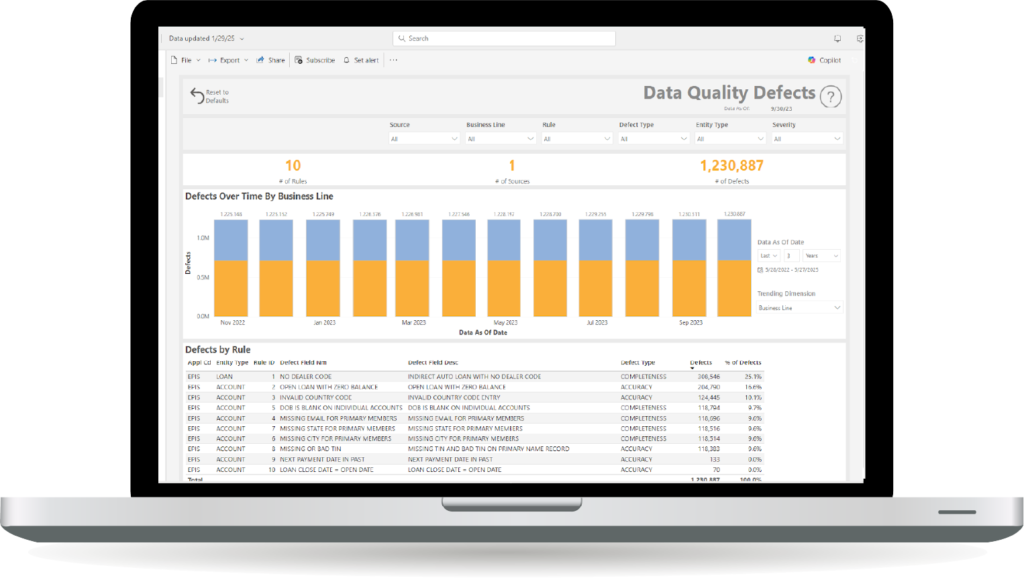This screenshot has width=1024, height=578.
Task: Open the Export menu
Action: point(229,60)
